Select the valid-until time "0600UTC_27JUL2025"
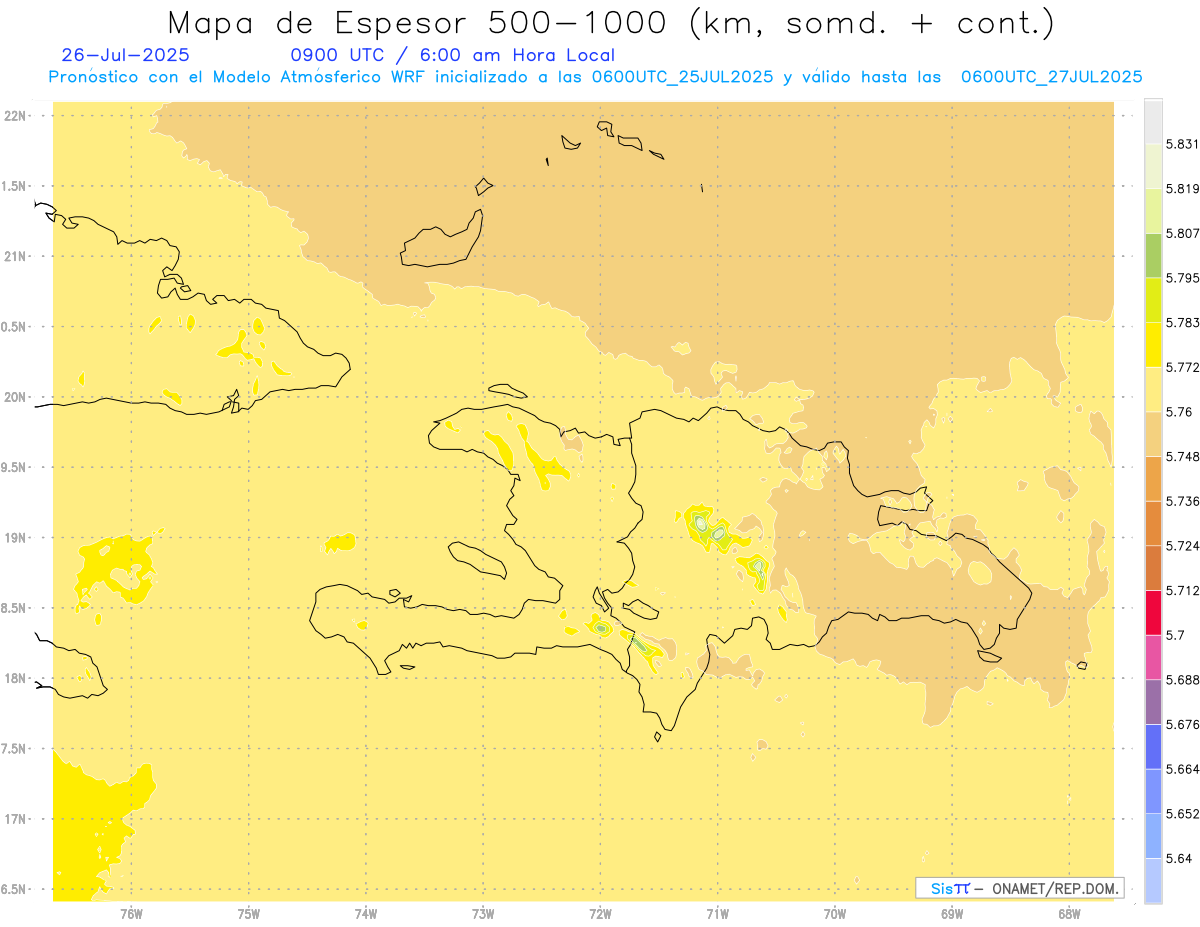 tap(1051, 77)
